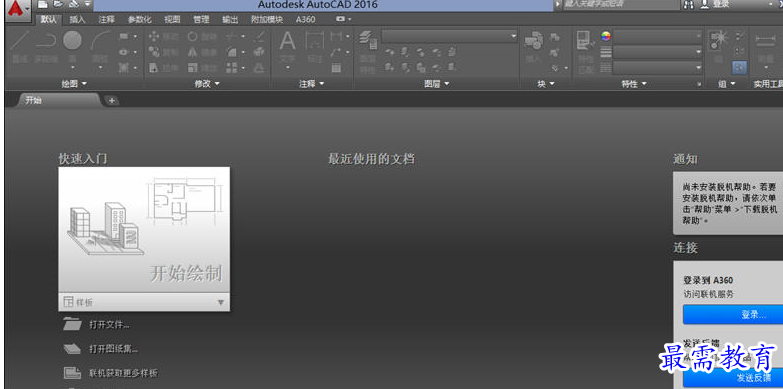This screenshot has width=783, height=389.
Task: Select the Line tool in the ribbon
Action: coord(20,47)
